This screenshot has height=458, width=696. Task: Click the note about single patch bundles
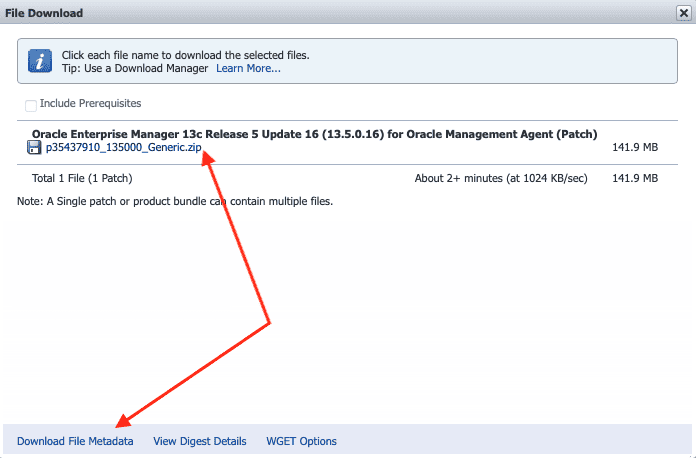click(x=175, y=201)
